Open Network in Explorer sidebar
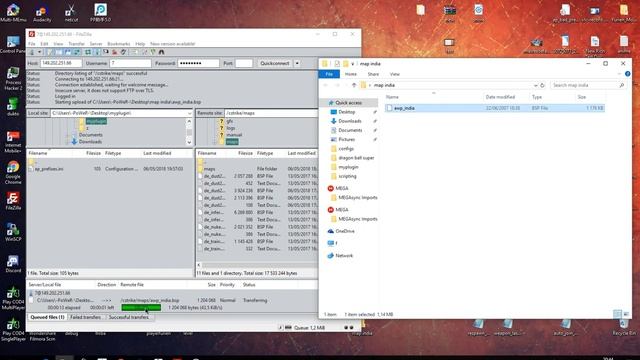Viewport: 640px width, 360px height. (x=344, y=256)
